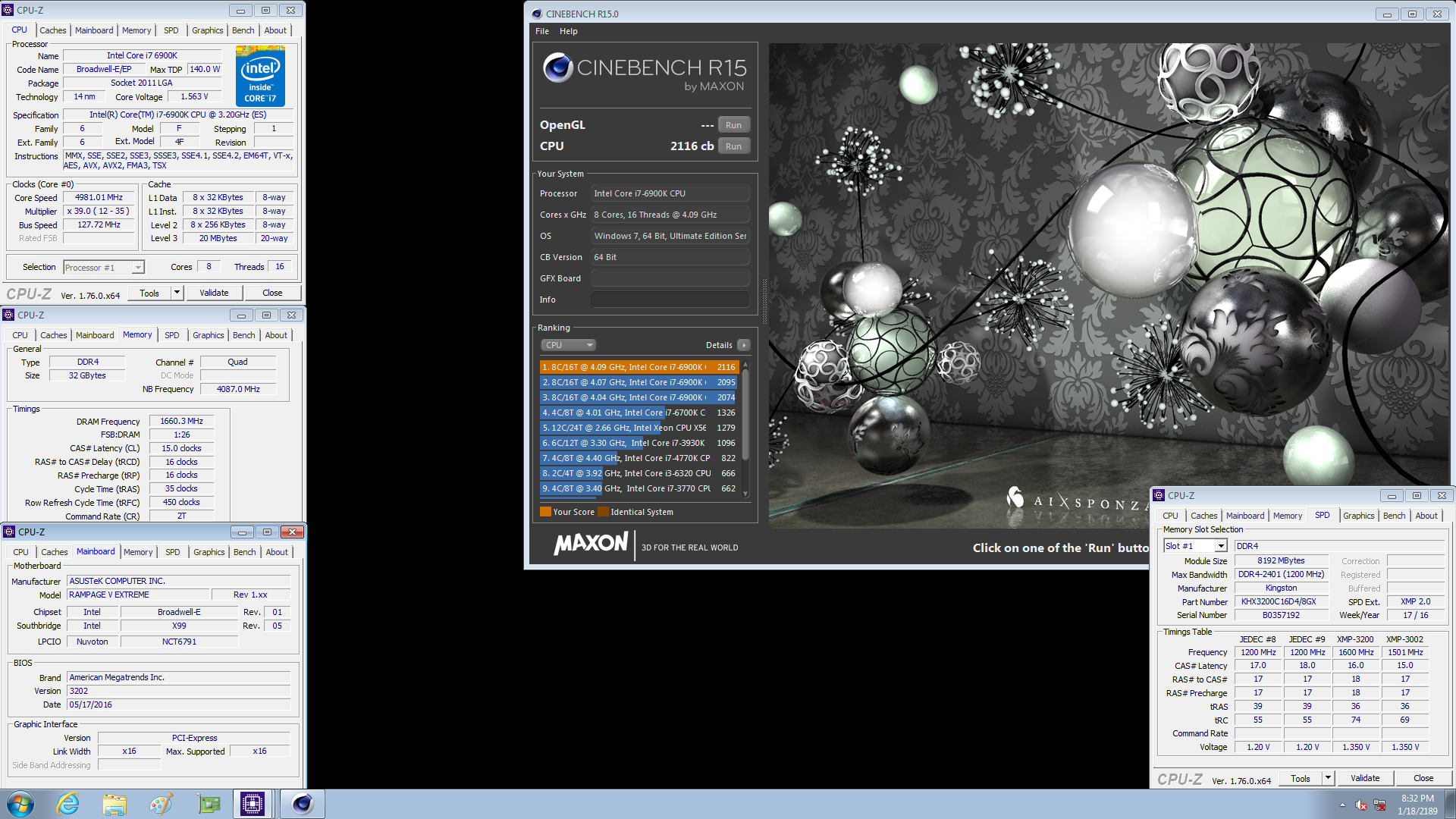Click taskbar clock showing 8:32 PM
1456x819 pixels.
[1417, 805]
